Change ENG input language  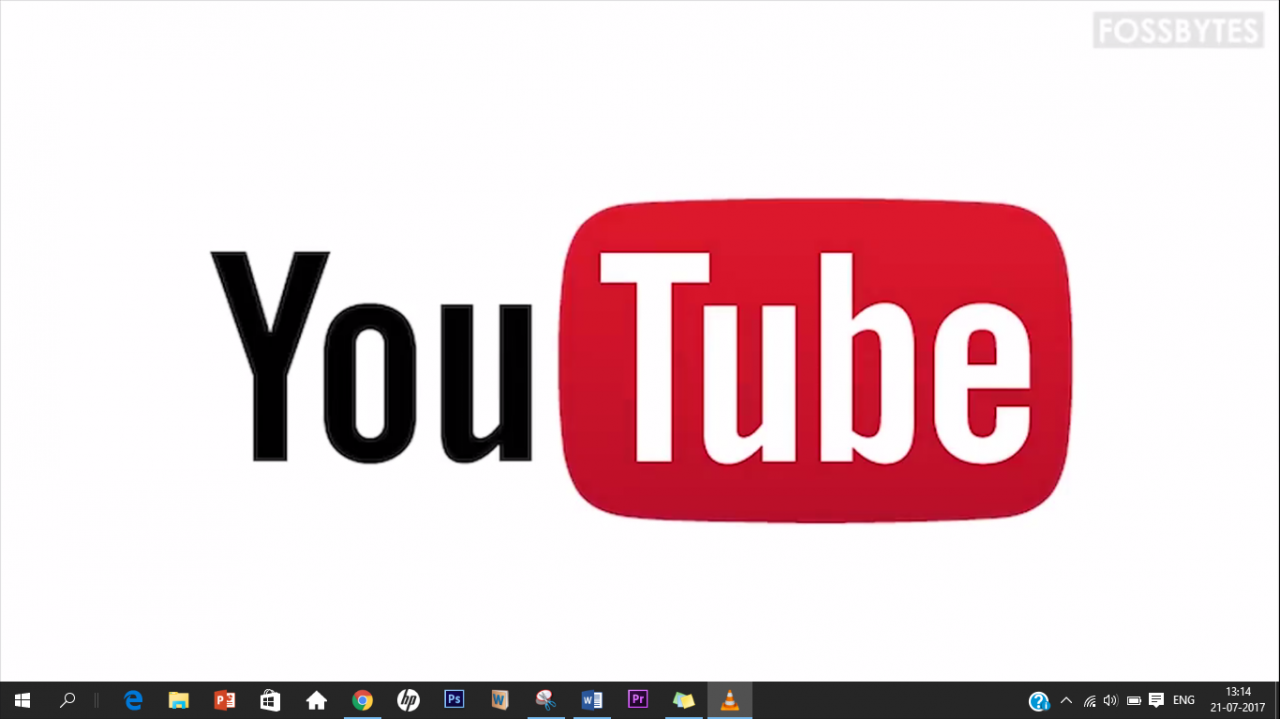(1184, 701)
